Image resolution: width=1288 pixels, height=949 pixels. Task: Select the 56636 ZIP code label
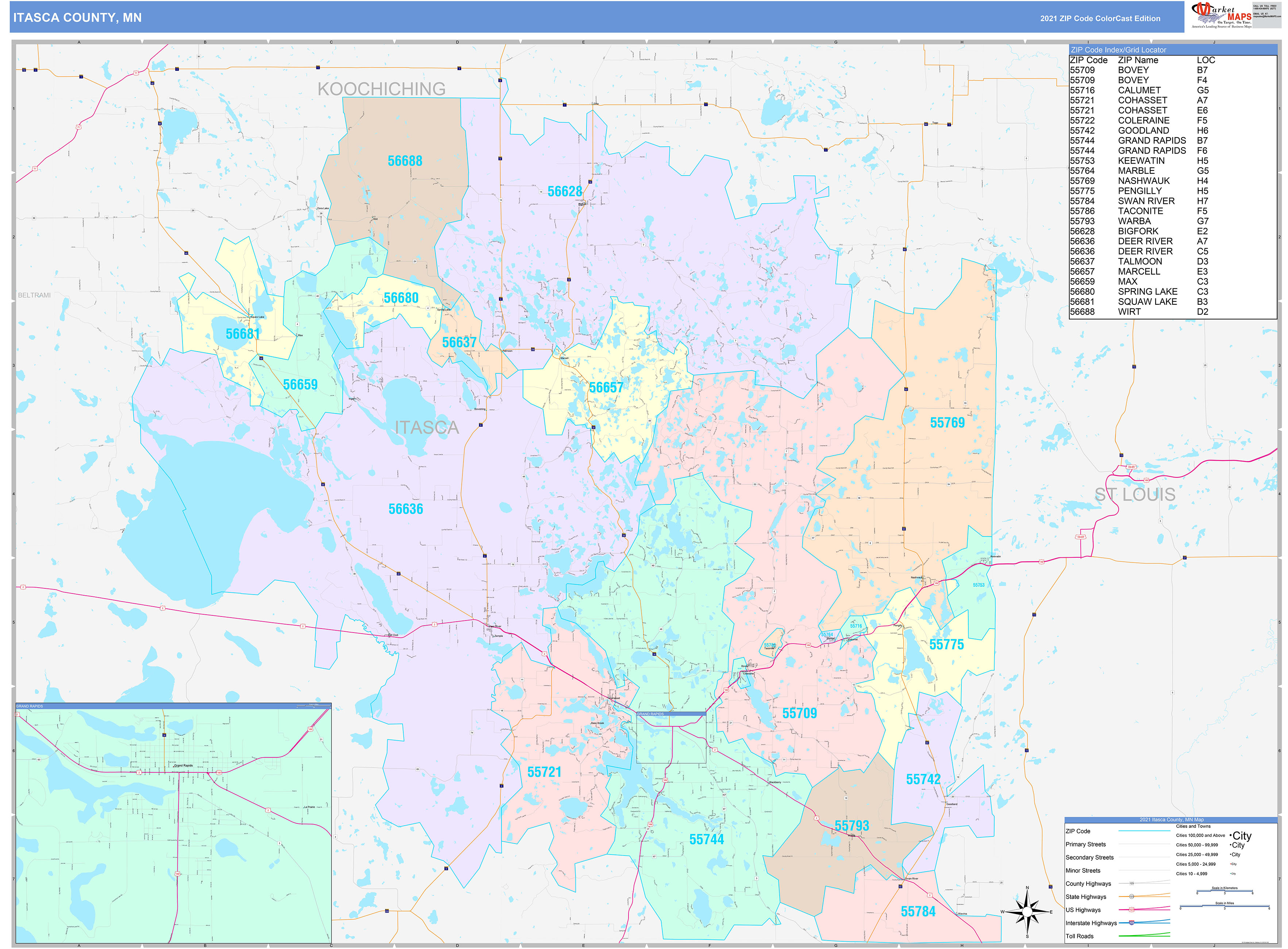click(x=405, y=509)
